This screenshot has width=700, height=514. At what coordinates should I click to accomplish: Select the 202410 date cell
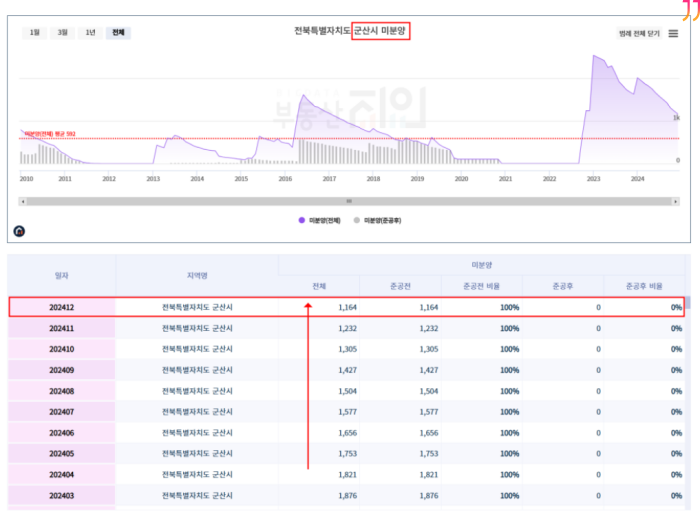[x=62, y=349]
